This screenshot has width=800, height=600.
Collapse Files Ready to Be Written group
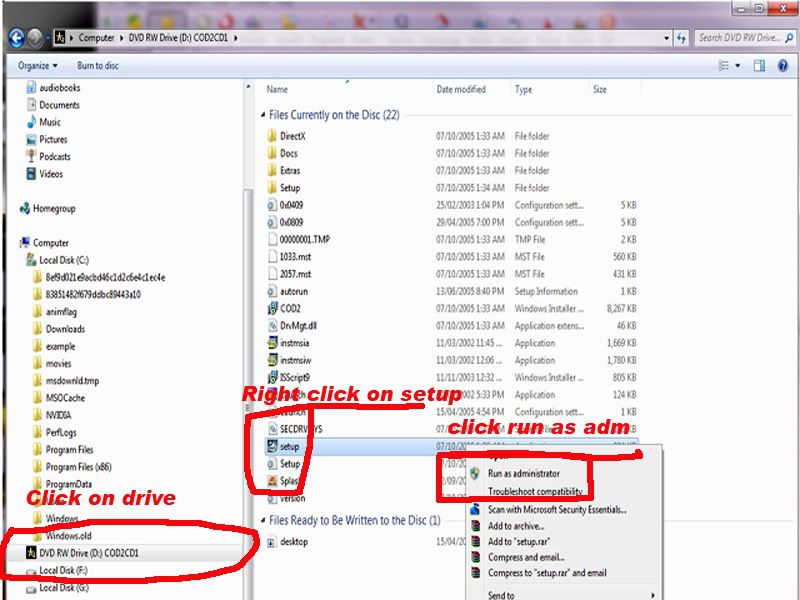[264, 521]
